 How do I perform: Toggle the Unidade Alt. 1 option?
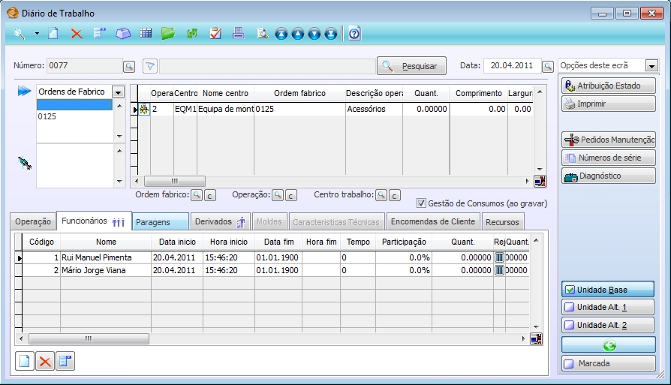tap(608, 307)
